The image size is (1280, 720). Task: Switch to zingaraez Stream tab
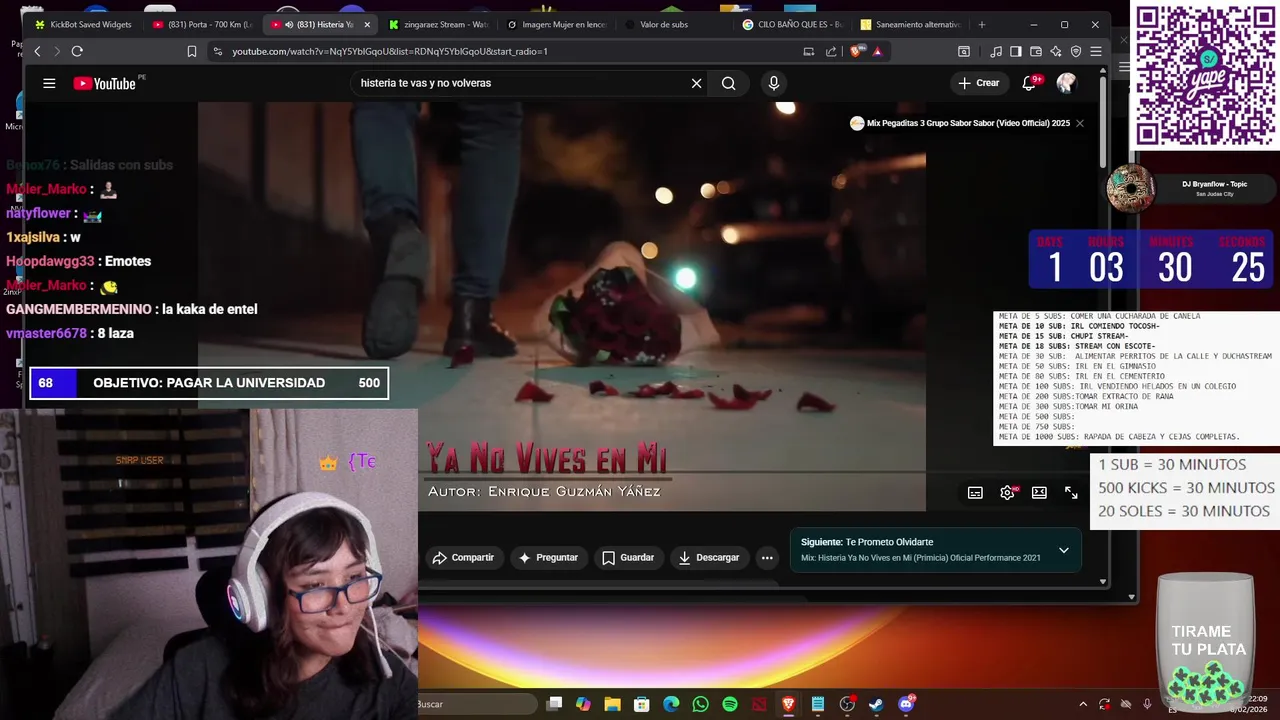[x=438, y=24]
